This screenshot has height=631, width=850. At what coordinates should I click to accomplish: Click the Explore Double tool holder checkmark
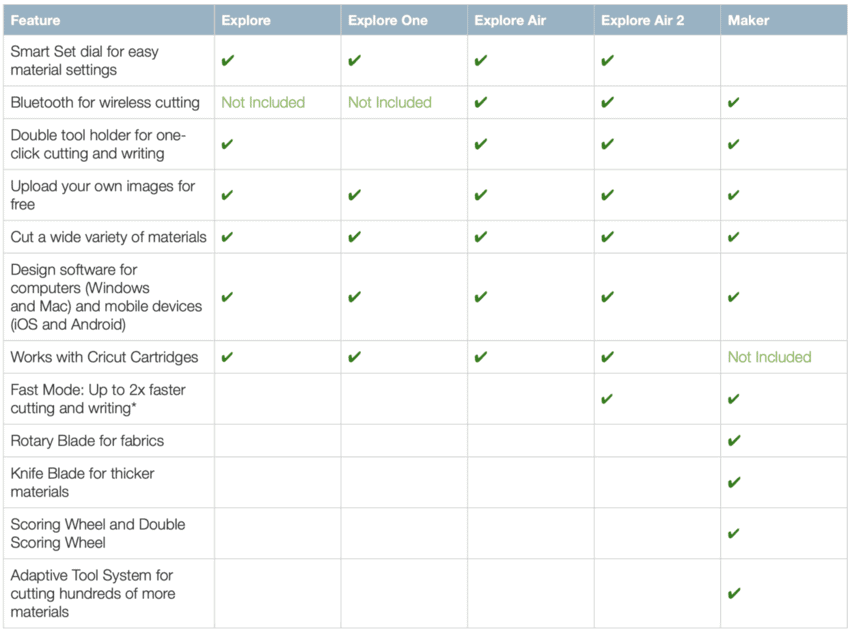pyautogui.click(x=228, y=144)
